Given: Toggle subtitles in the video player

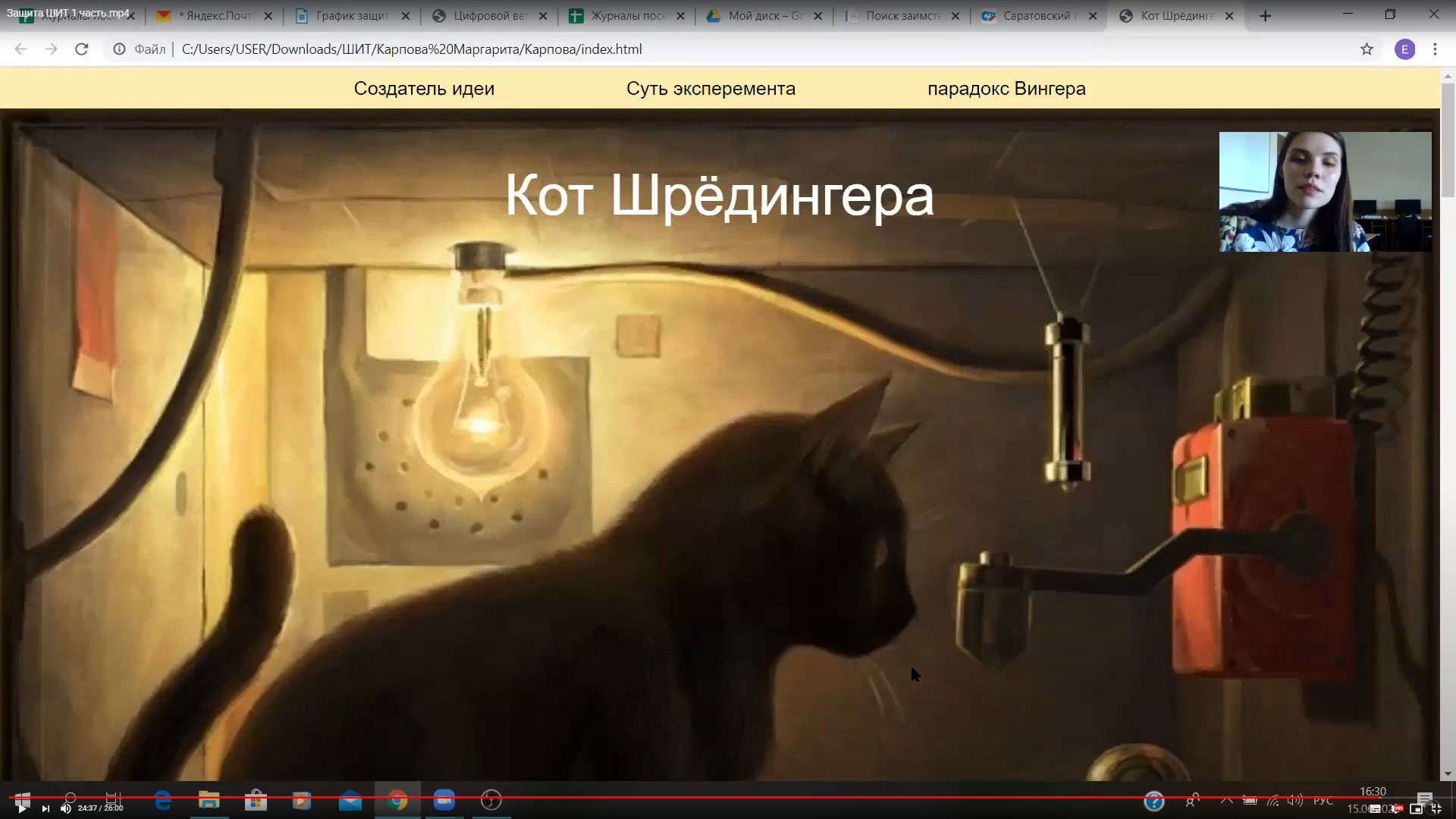Looking at the screenshot, I should coord(1375,808).
